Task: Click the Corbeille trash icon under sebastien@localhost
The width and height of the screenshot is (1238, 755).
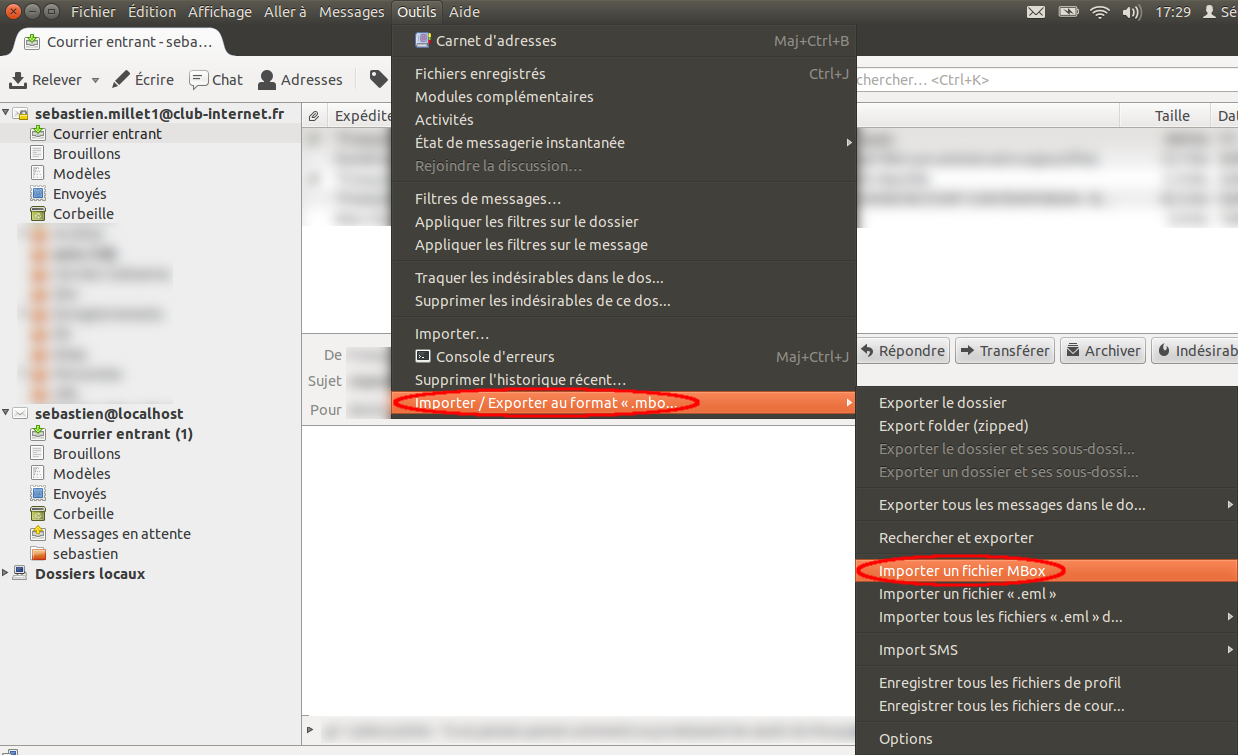Action: click(38, 513)
